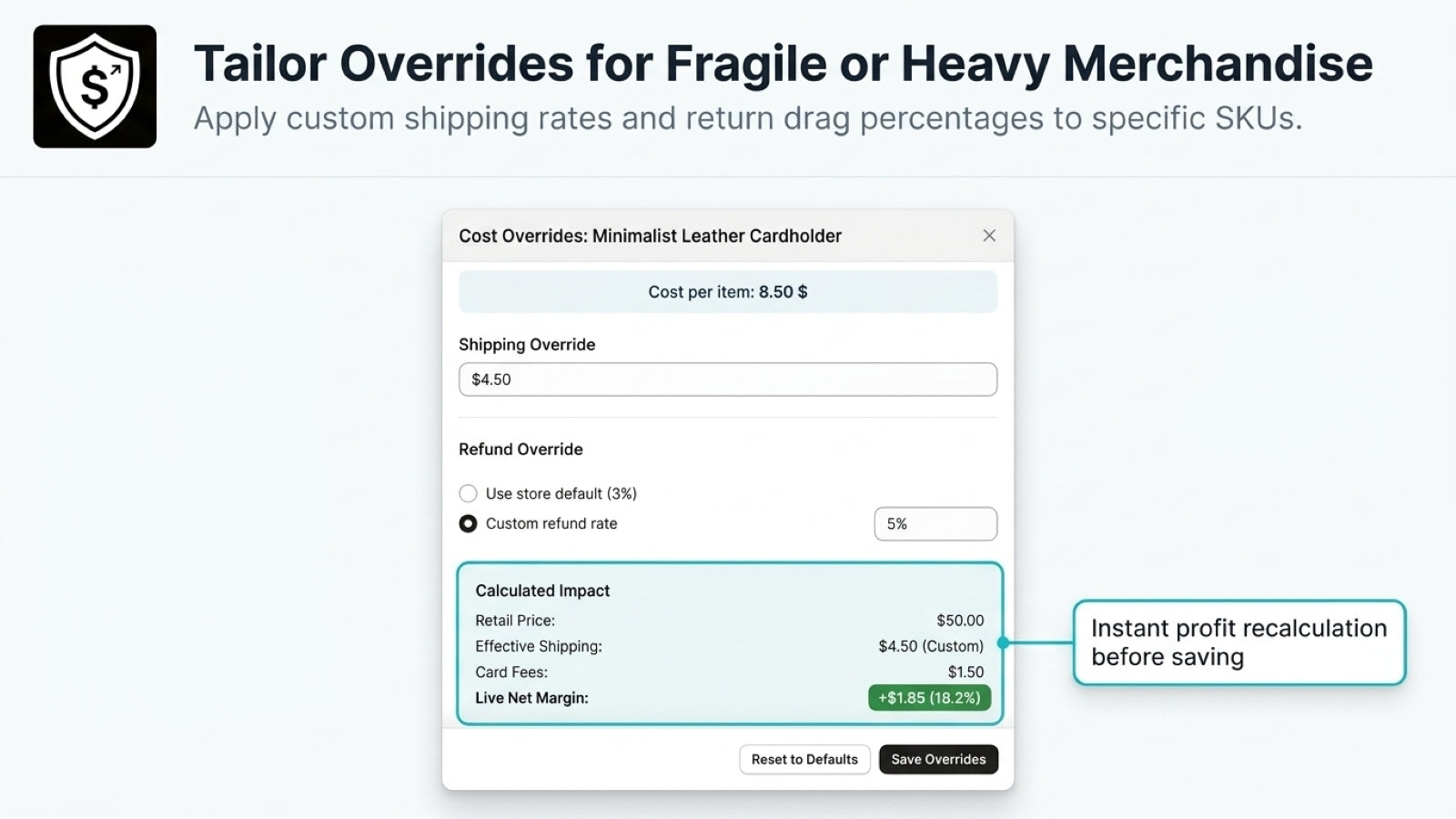The image size is (1456, 819).
Task: Click the Calculated Impact heading
Action: [x=542, y=591]
